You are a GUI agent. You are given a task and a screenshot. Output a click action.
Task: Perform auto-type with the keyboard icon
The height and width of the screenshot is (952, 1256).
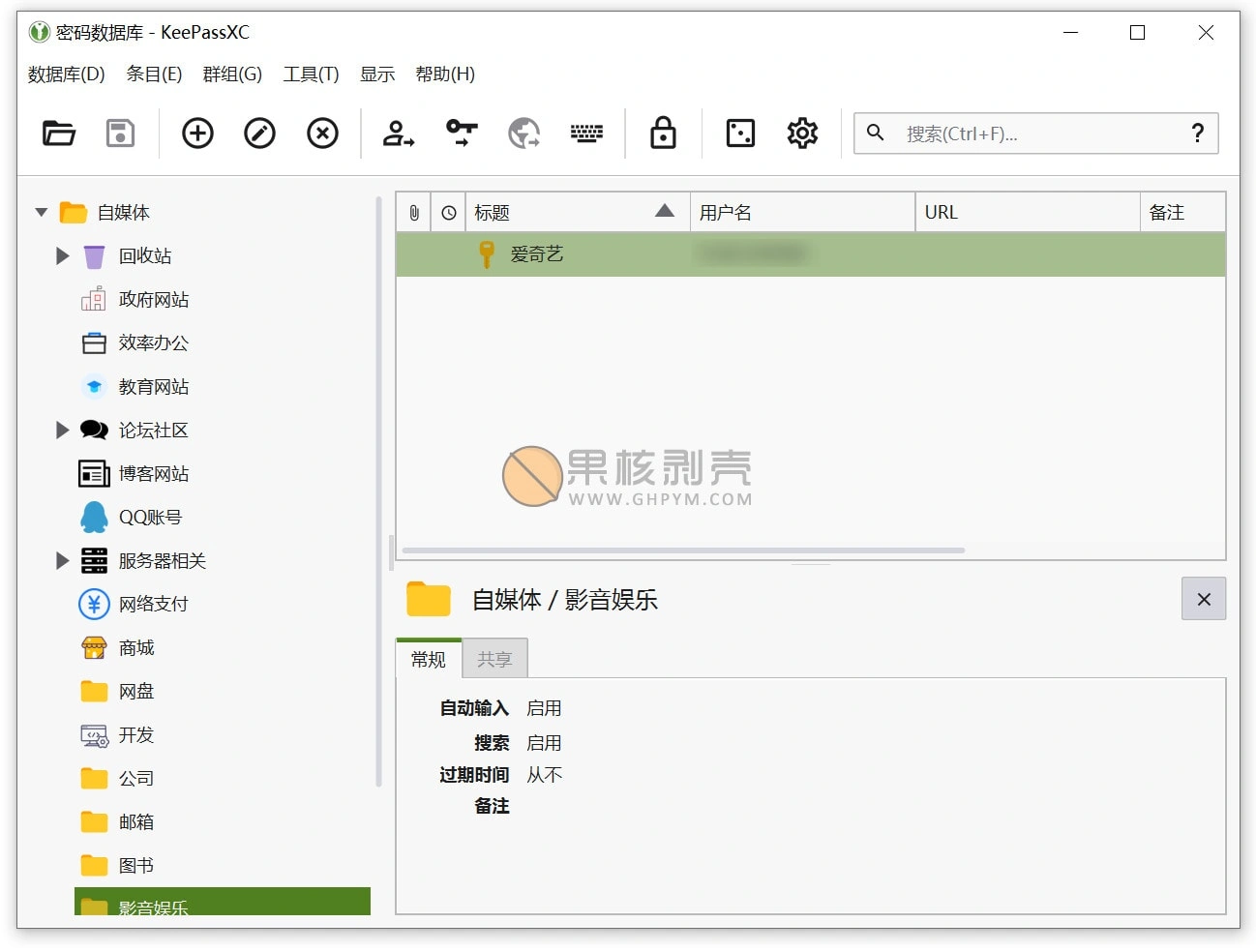(x=586, y=134)
